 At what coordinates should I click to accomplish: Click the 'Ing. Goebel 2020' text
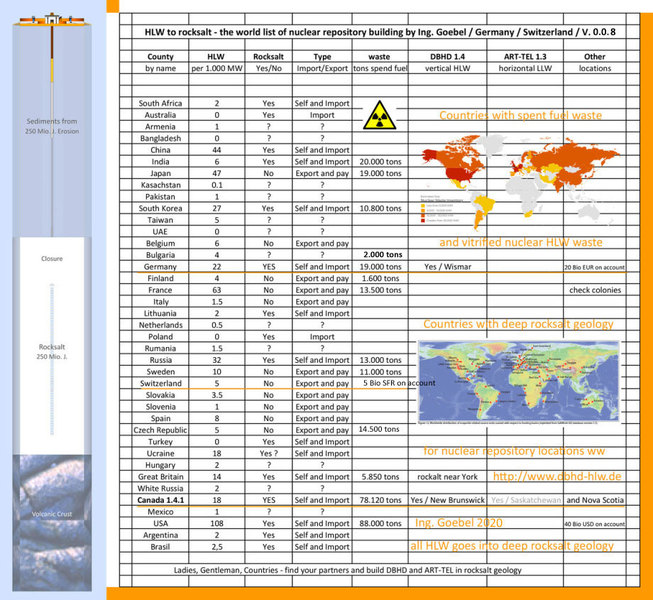pyautogui.click(x=458, y=522)
